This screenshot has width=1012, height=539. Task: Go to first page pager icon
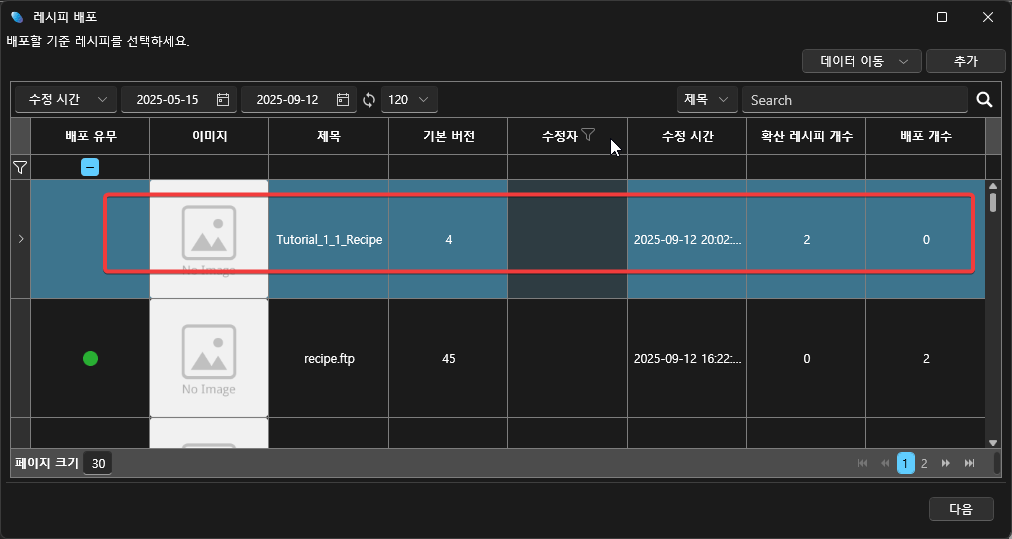(862, 463)
